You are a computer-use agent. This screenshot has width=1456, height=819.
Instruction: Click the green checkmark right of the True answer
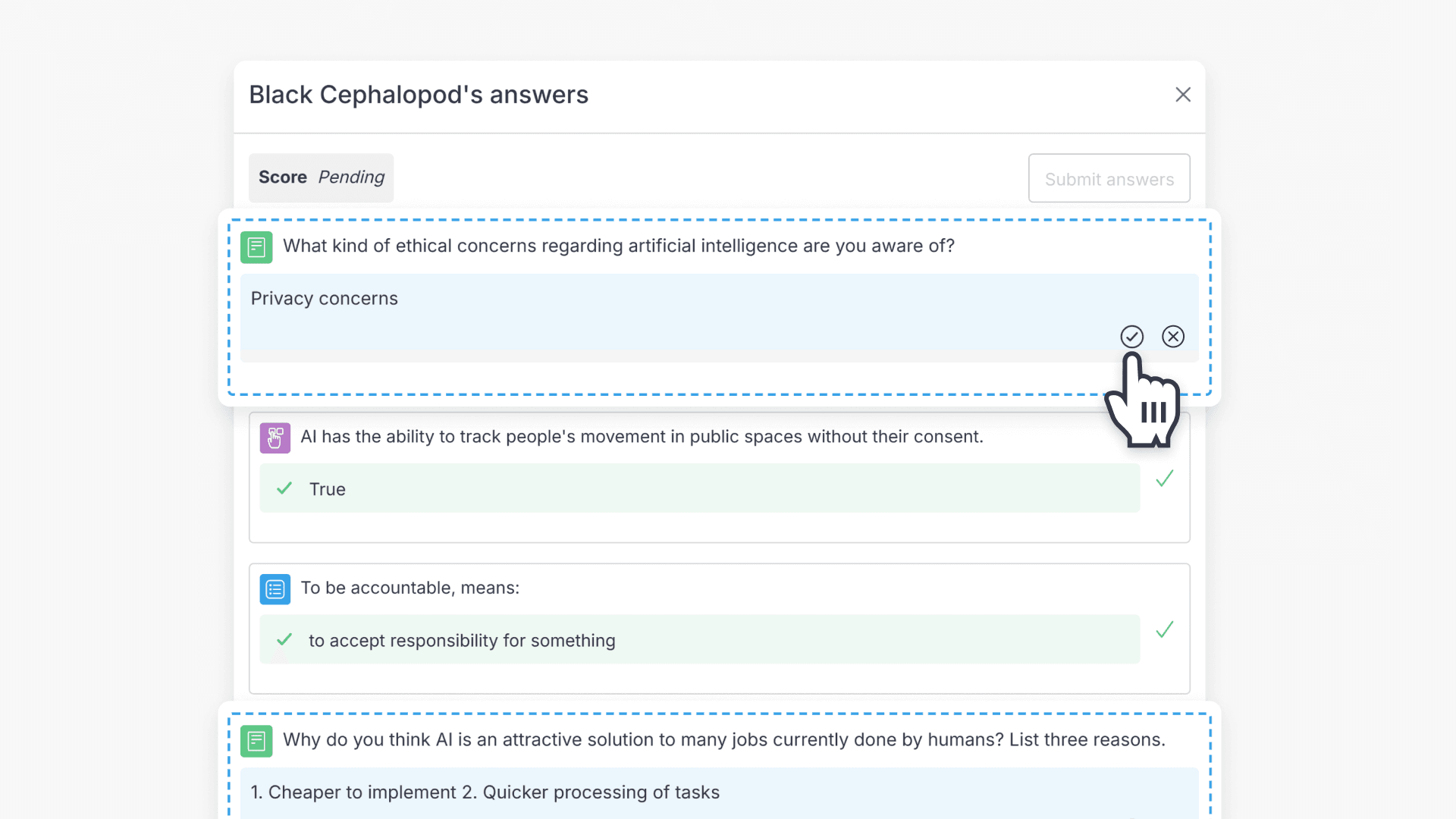pyautogui.click(x=1165, y=479)
